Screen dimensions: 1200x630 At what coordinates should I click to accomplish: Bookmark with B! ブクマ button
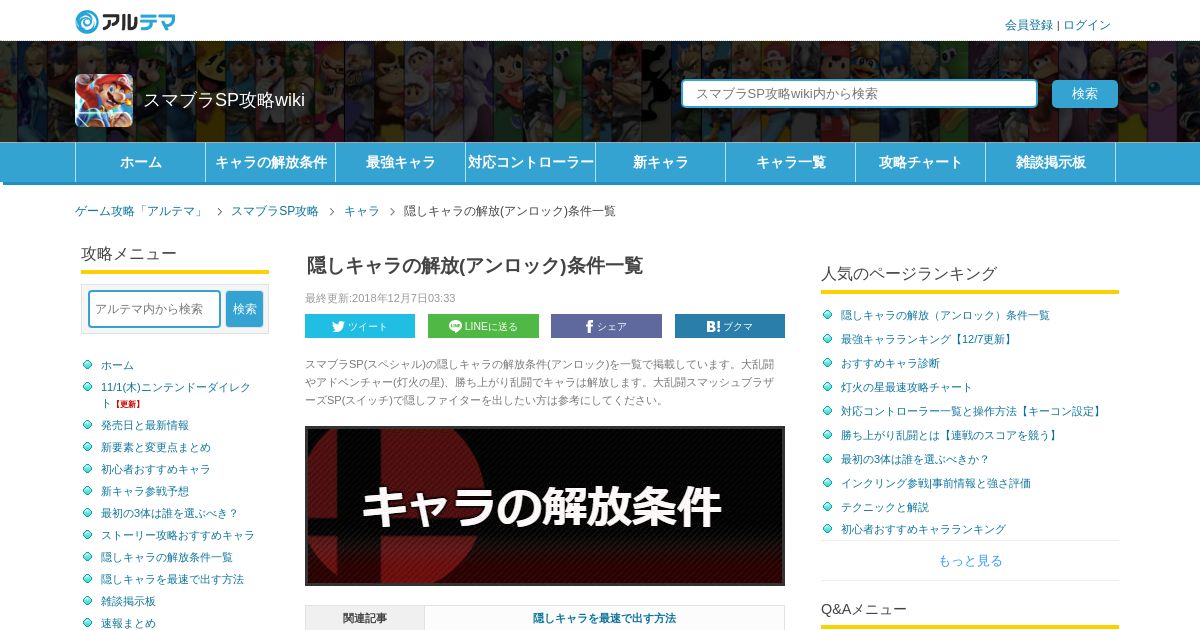pos(730,326)
